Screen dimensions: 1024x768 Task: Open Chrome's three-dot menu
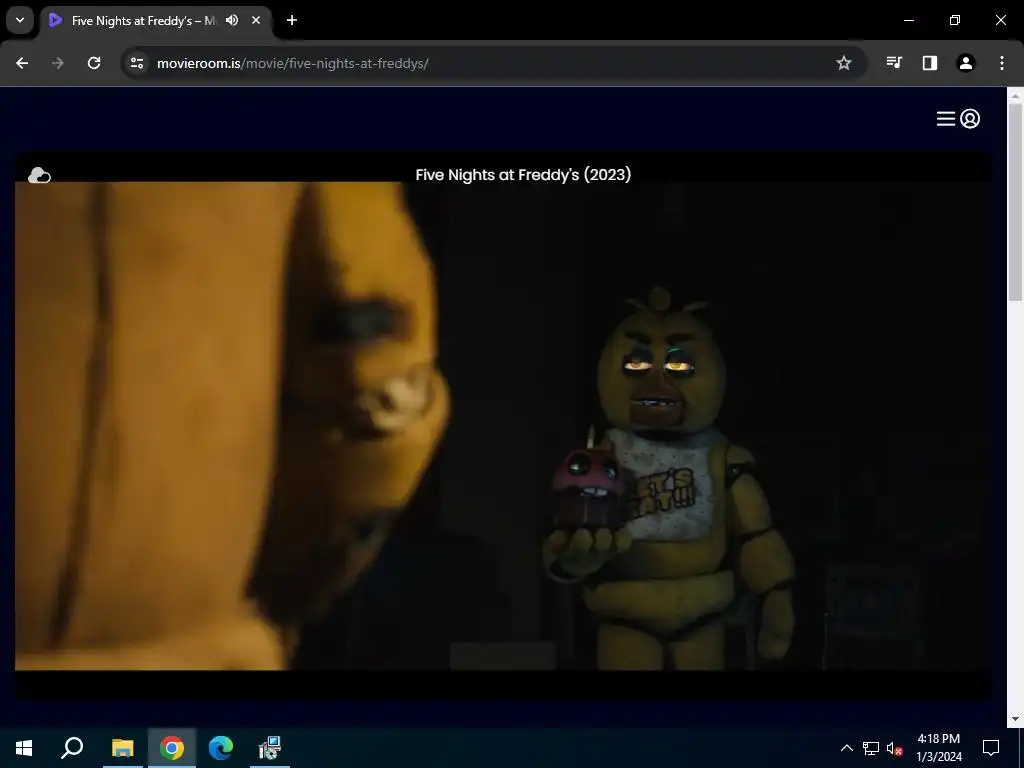(1002, 63)
